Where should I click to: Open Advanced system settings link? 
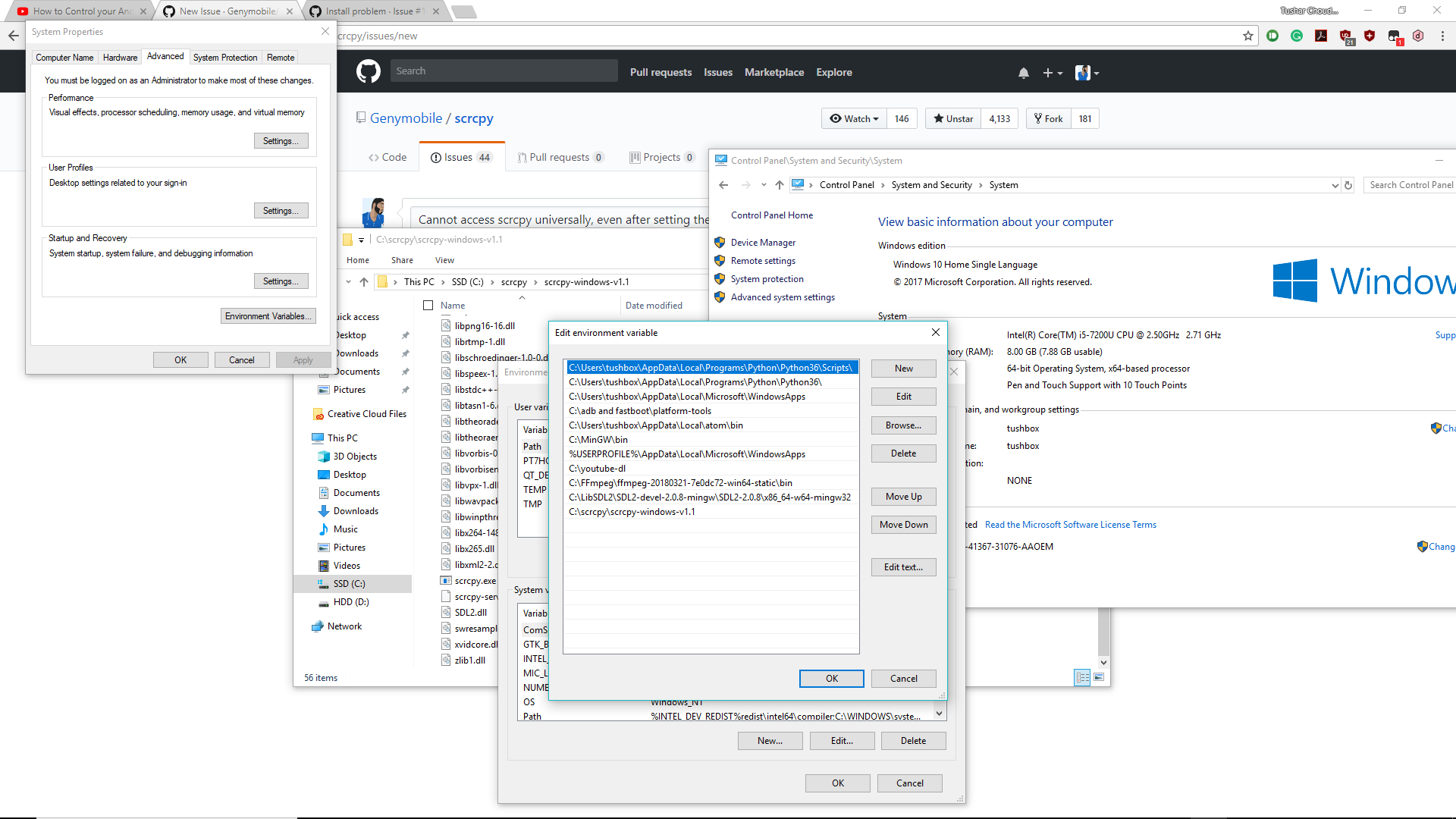[x=782, y=297]
